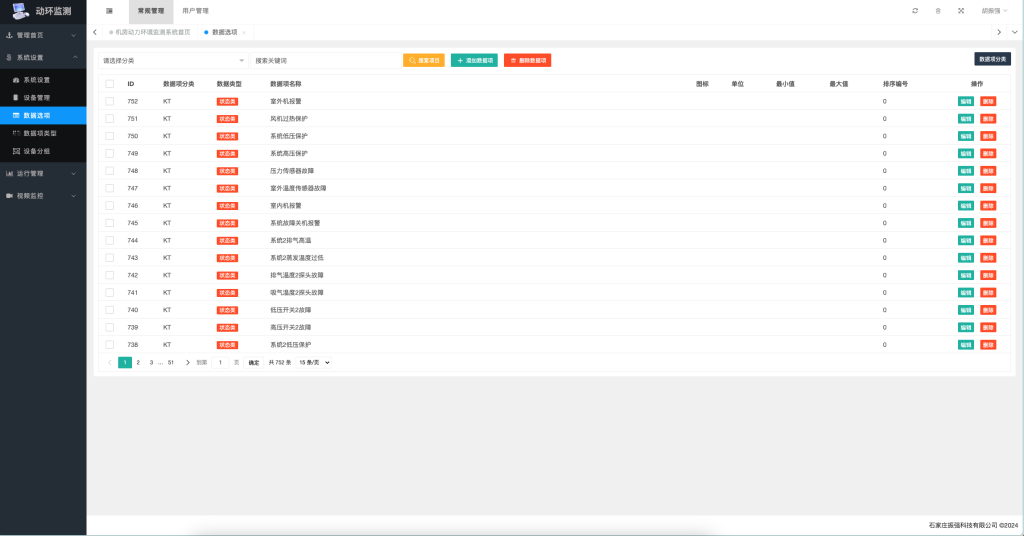Image resolution: width=1024 pixels, height=536 pixels.
Task: Select the checkbox for row ID 745
Action: [110, 223]
